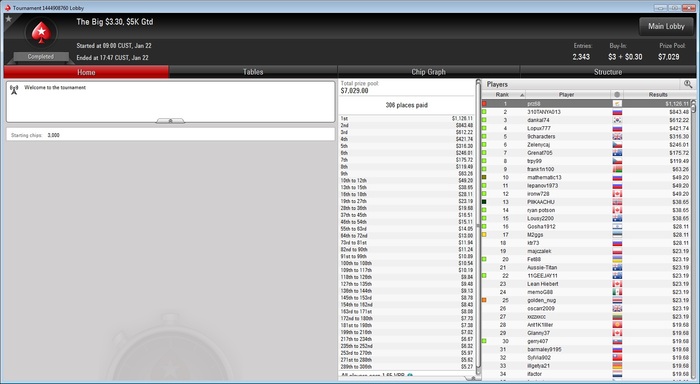Switch to the Home tab
The height and width of the screenshot is (384, 700).
86,72
